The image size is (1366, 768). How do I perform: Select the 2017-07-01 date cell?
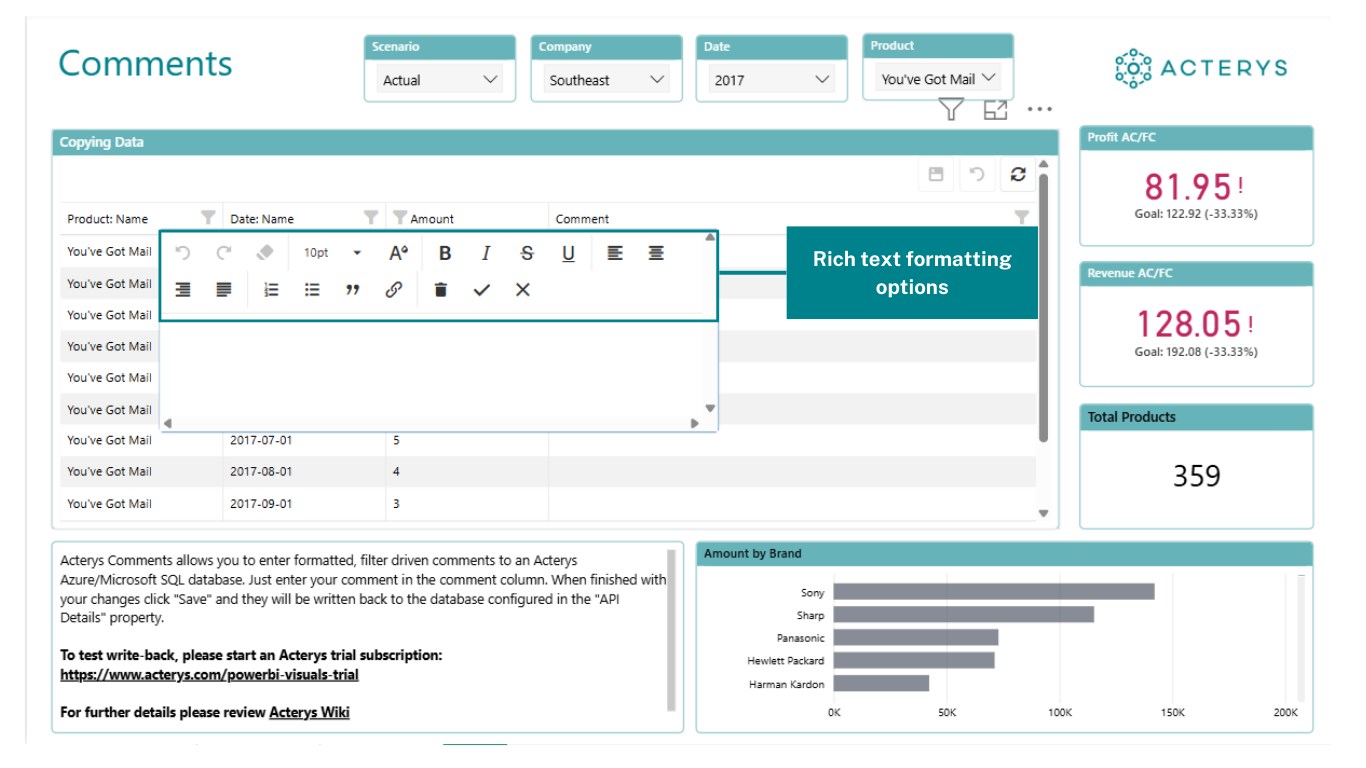click(304, 440)
